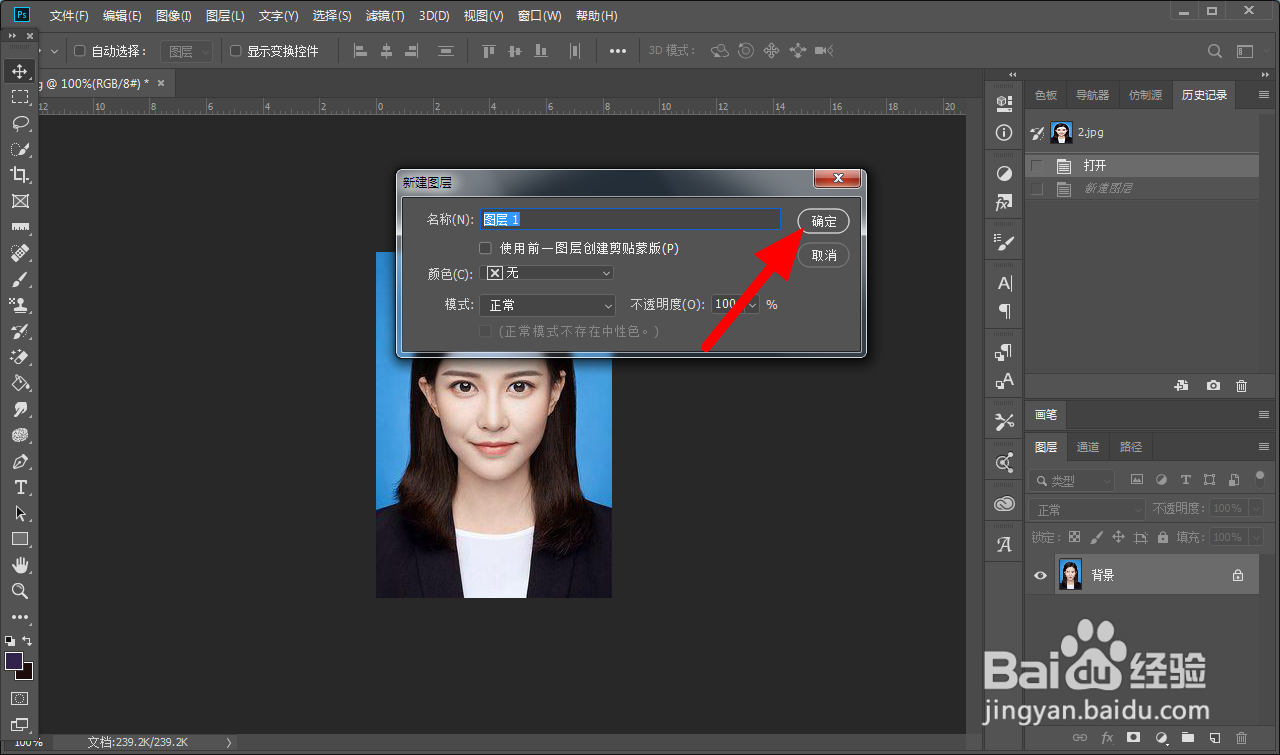Open the Info panel icon

click(x=1004, y=133)
